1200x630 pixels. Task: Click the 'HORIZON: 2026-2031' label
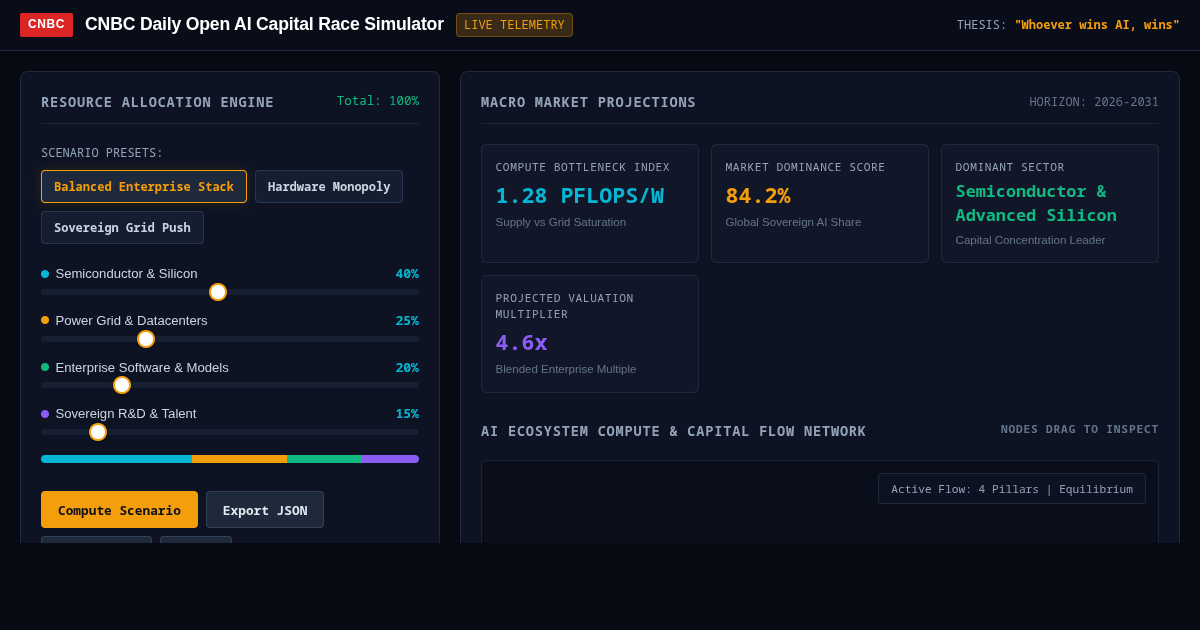tap(1094, 102)
